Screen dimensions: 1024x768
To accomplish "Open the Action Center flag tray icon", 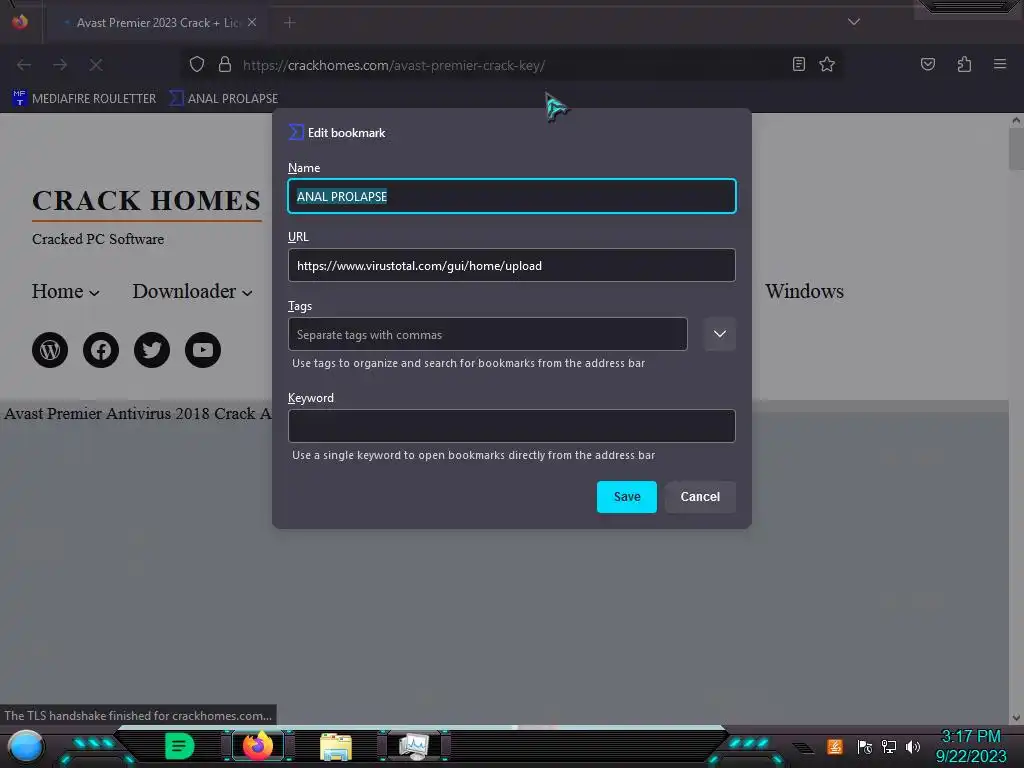I will click(864, 746).
